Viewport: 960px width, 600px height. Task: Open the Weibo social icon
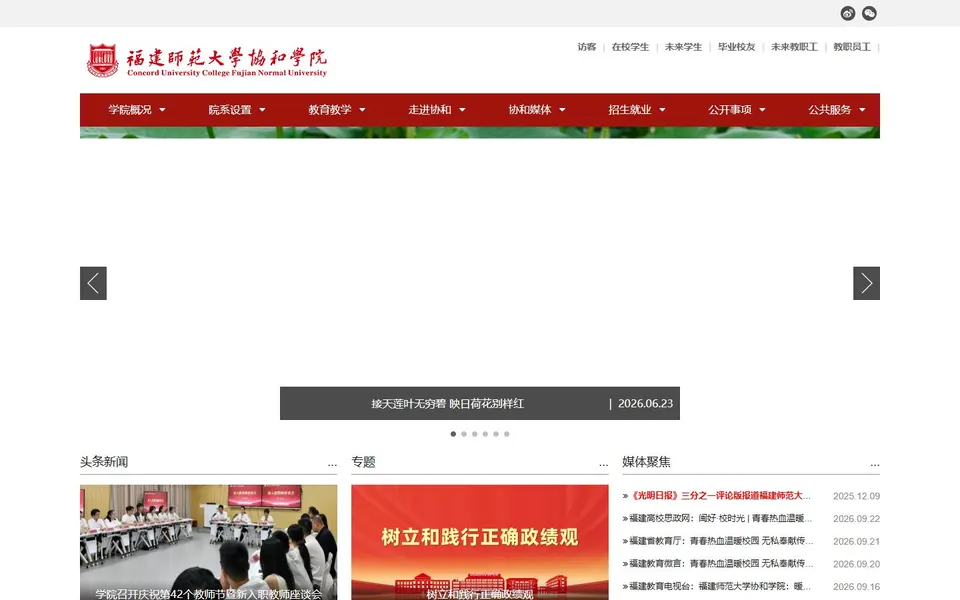(847, 13)
